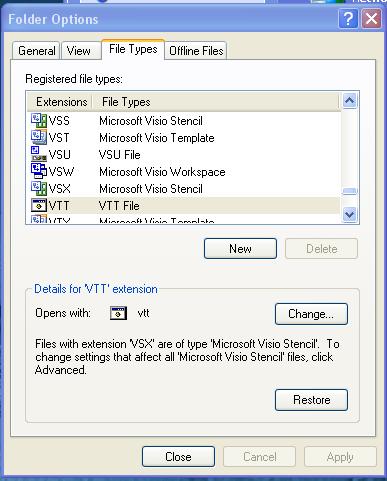Click the 'Opens with:' label
The height and width of the screenshot is (481, 387).
pos(63,313)
